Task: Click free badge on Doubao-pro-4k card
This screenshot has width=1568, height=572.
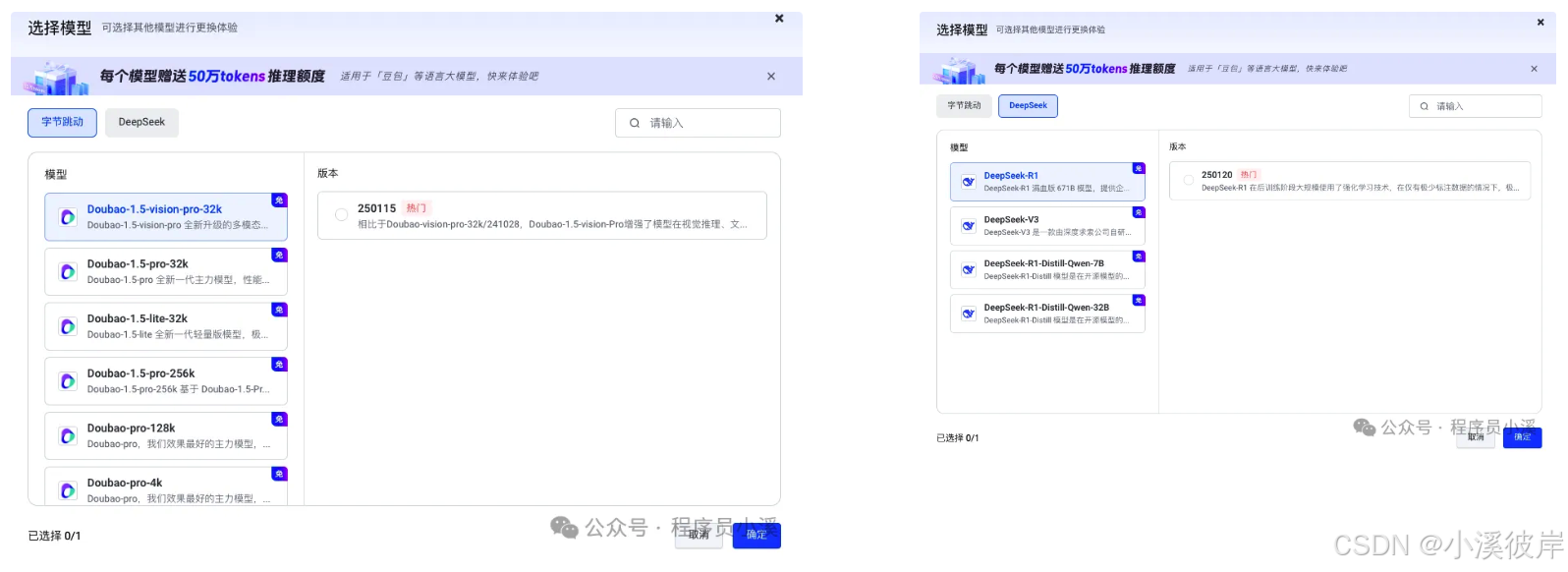Action: pos(279,475)
